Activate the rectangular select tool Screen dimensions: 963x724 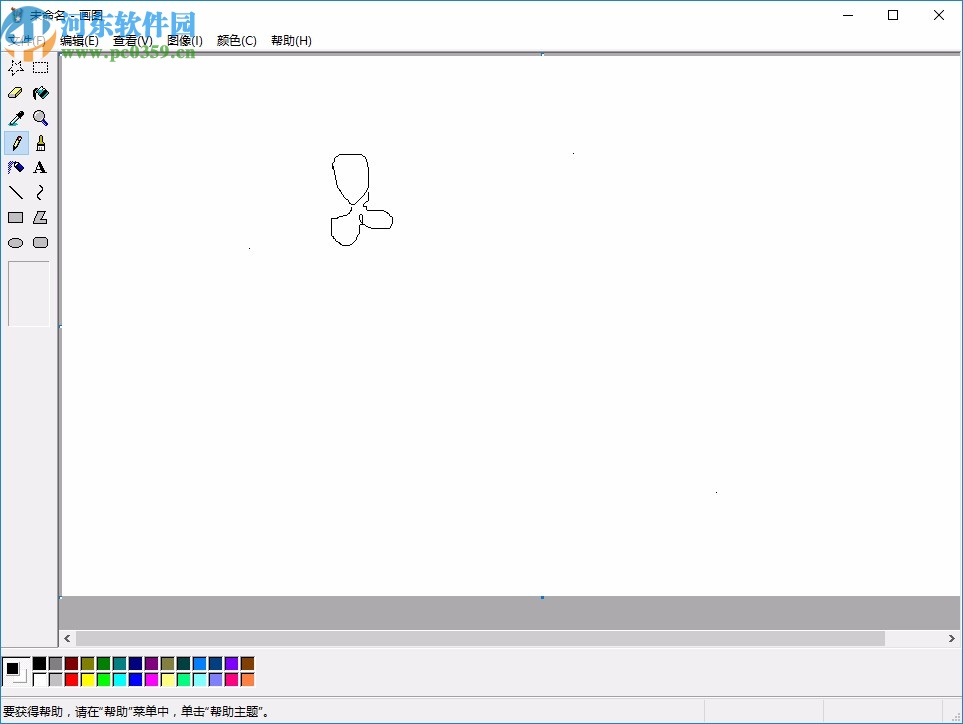tap(40, 68)
